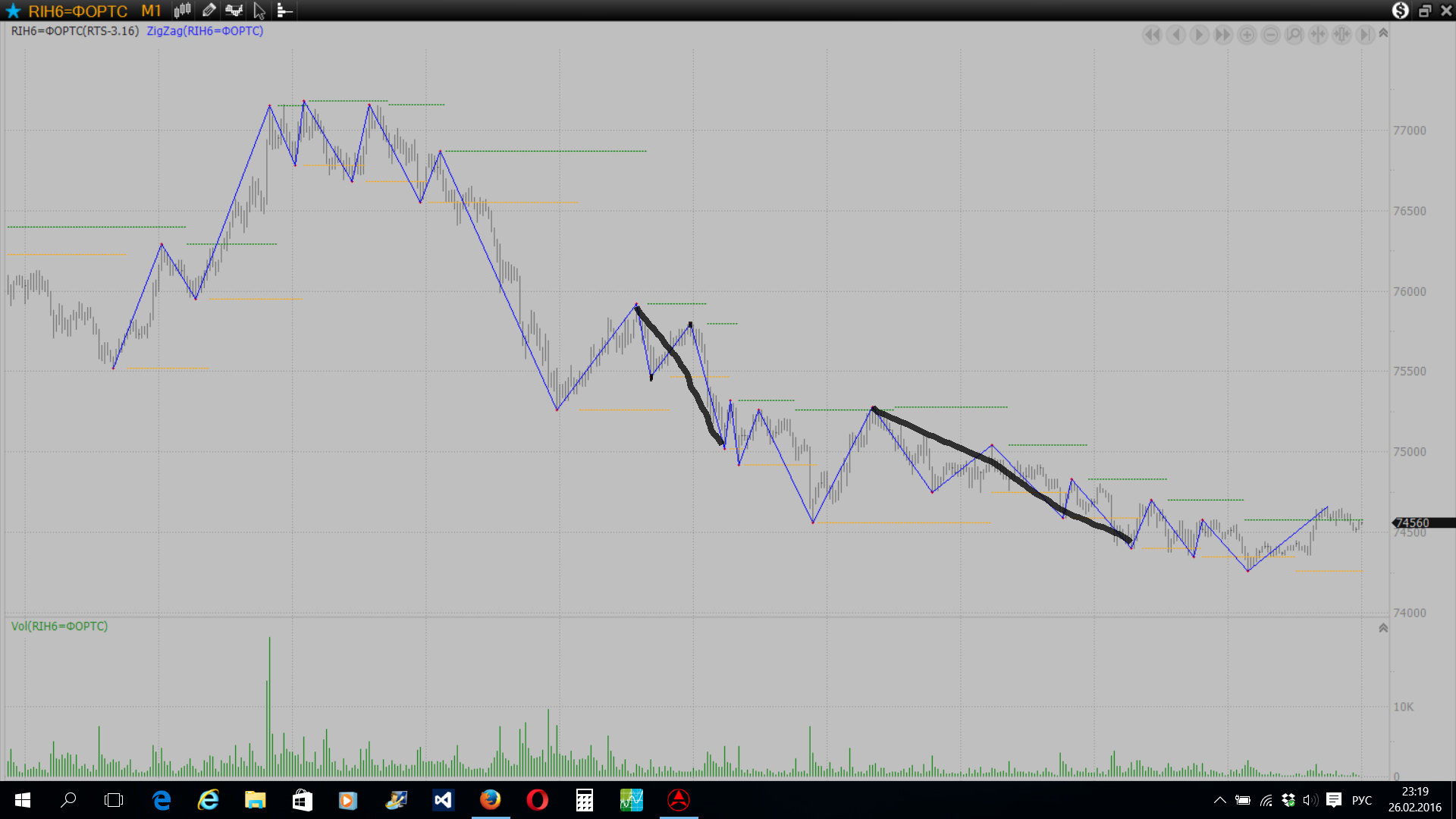The height and width of the screenshot is (819, 1456).
Task: Open the indicators chart icon
Action: (x=234, y=11)
